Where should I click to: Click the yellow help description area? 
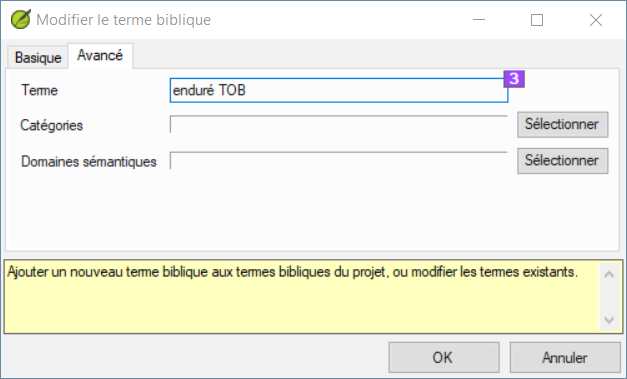[x=302, y=297]
